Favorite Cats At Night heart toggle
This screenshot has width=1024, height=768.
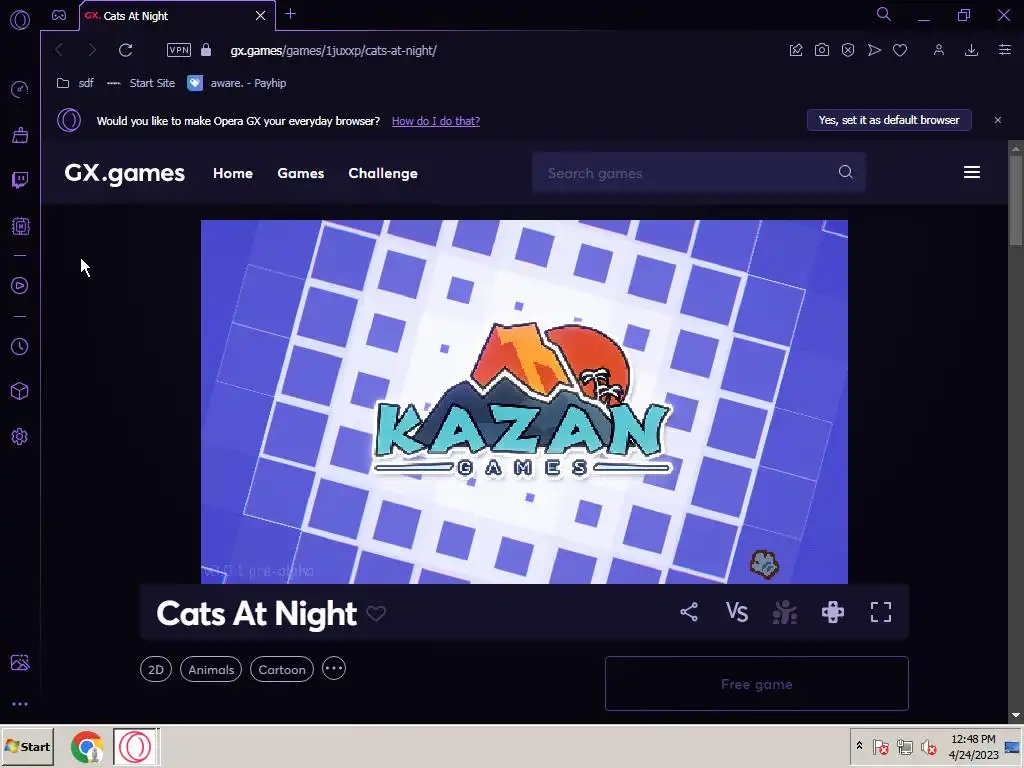coord(376,613)
